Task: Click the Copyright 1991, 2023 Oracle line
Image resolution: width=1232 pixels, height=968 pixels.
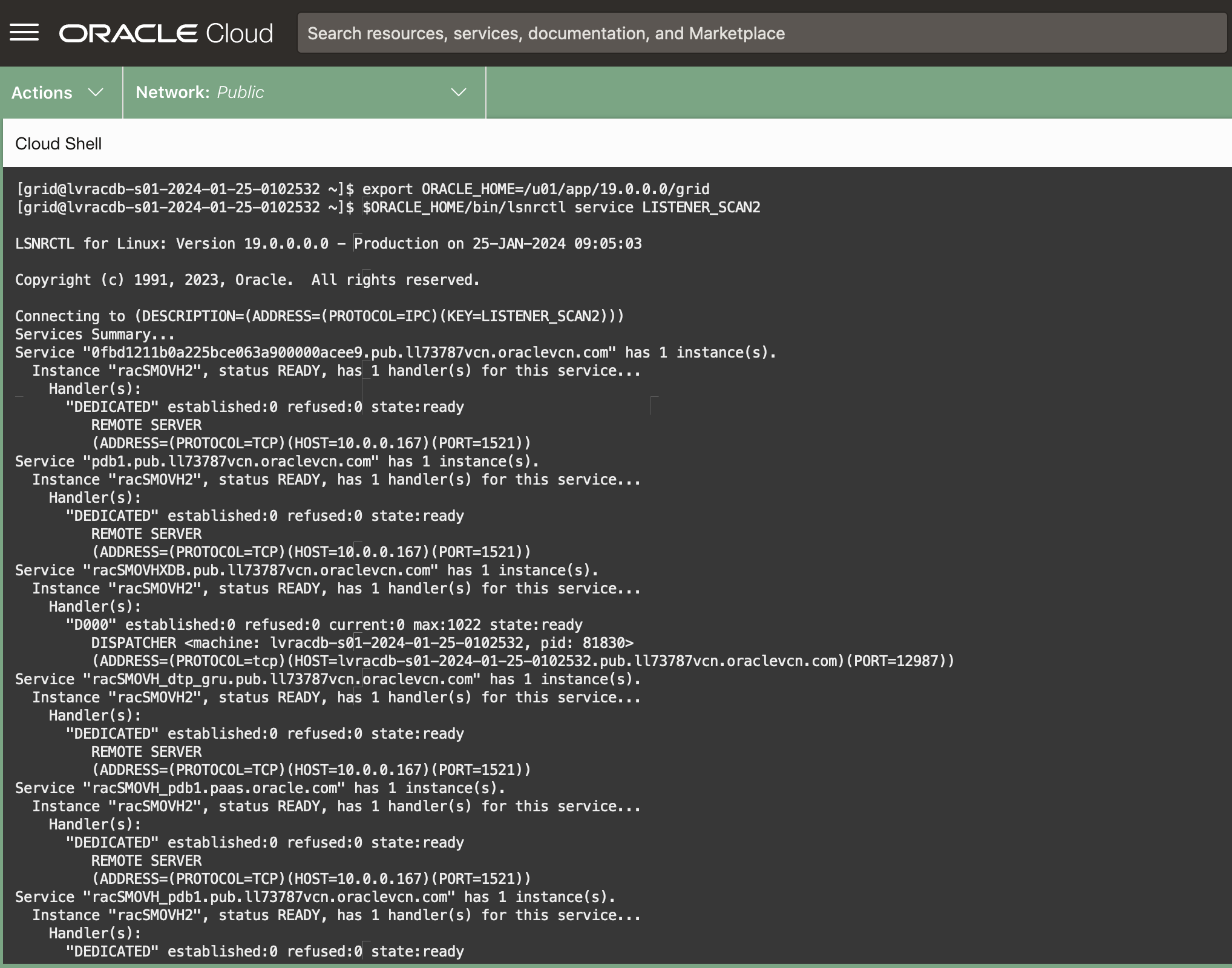Action: (x=247, y=280)
